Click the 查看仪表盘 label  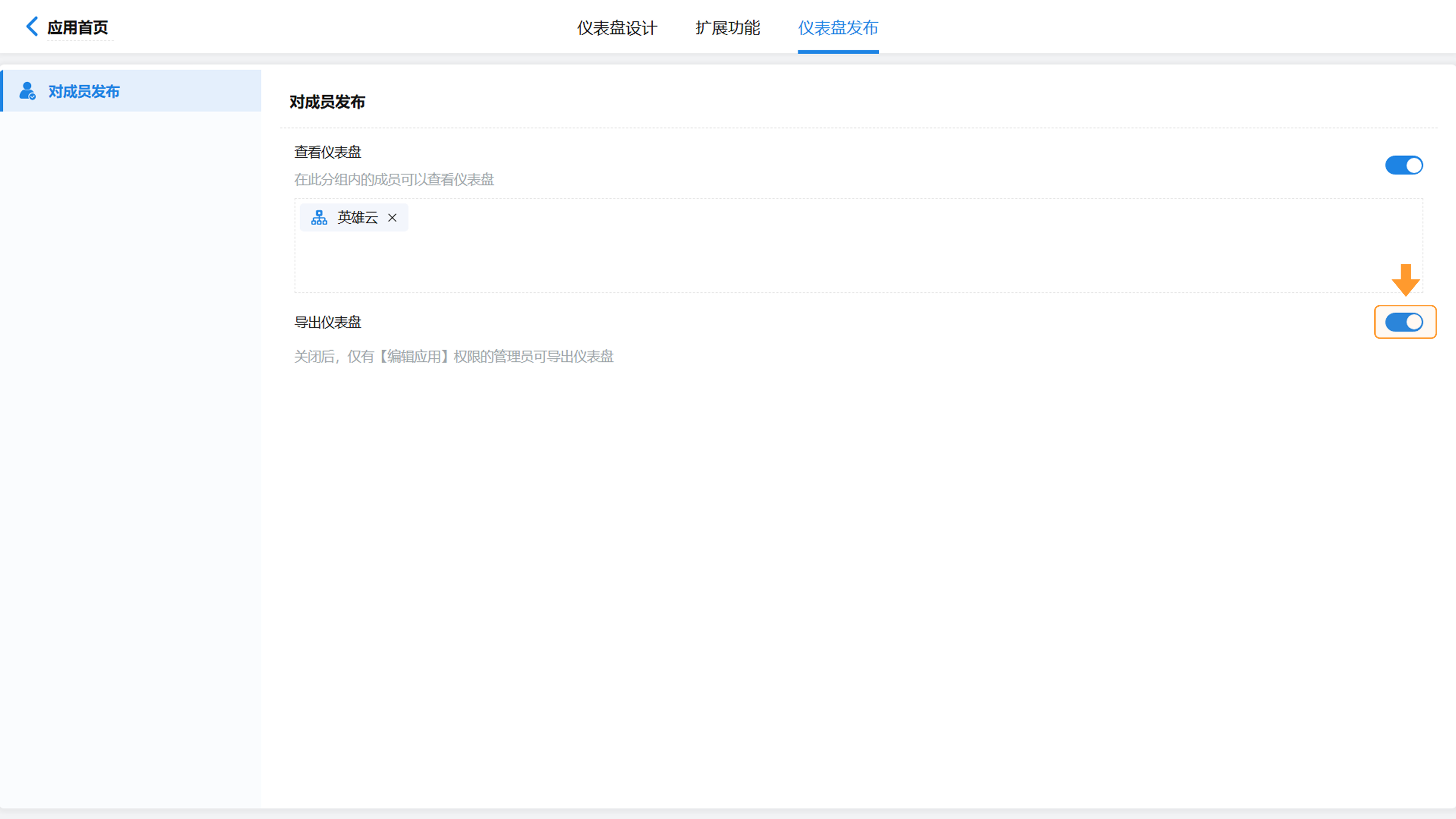pyautogui.click(x=327, y=152)
